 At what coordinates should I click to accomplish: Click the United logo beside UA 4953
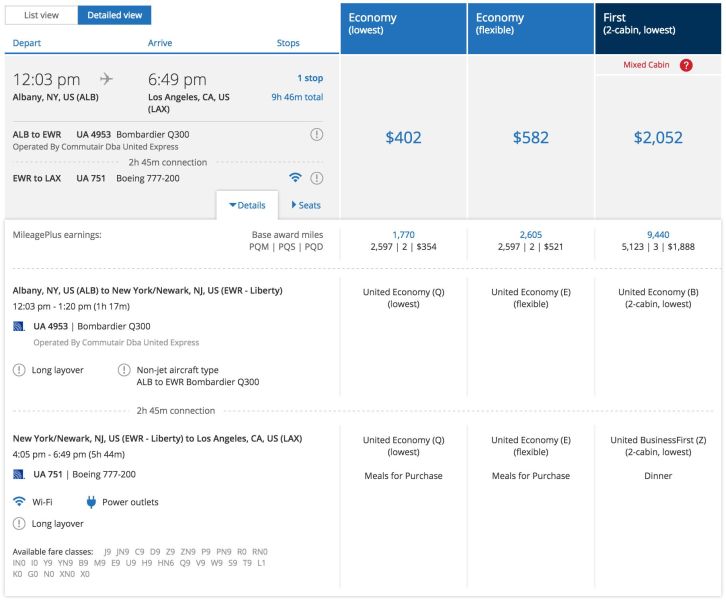19,326
